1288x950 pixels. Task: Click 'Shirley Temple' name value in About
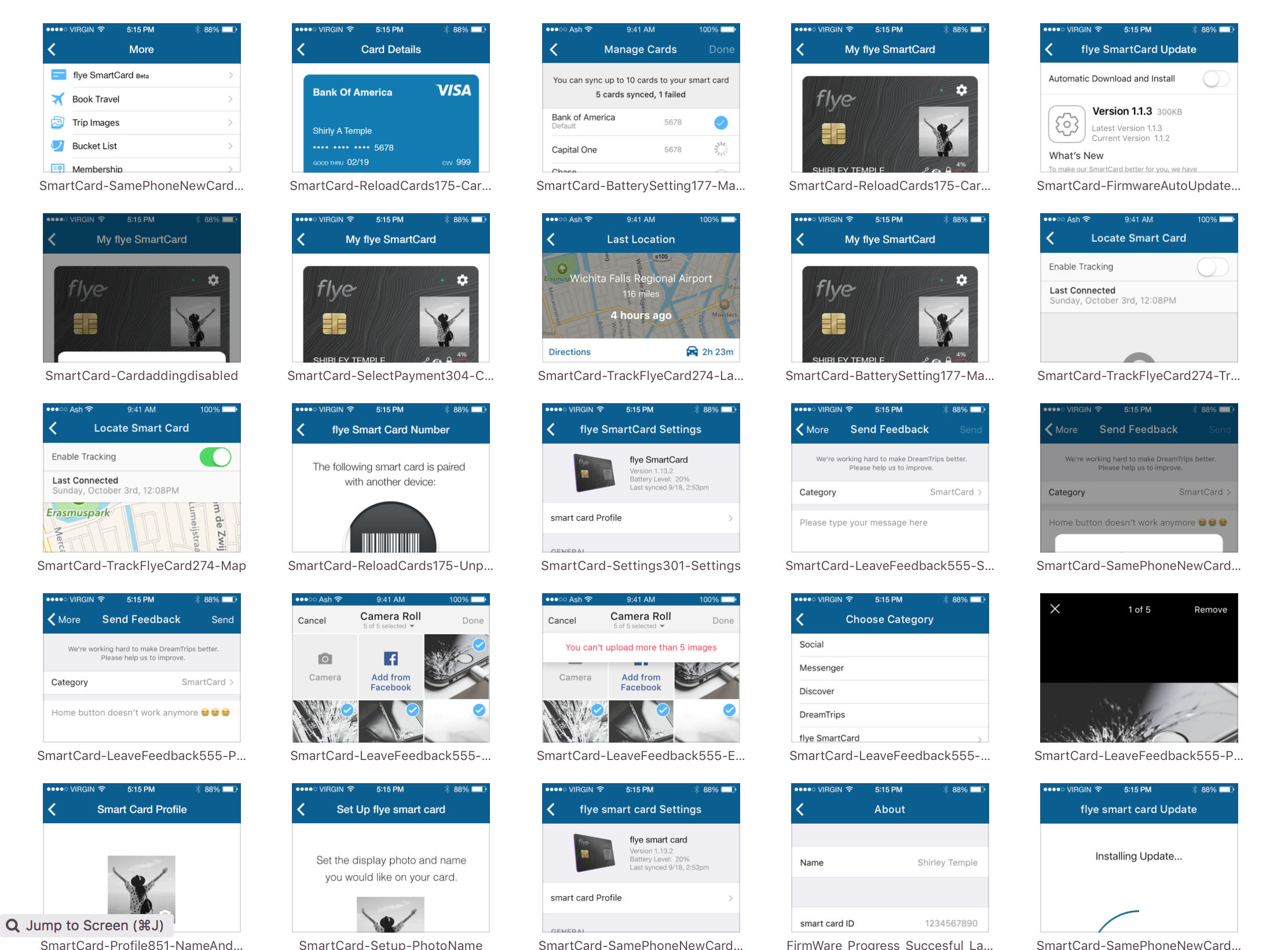947,863
